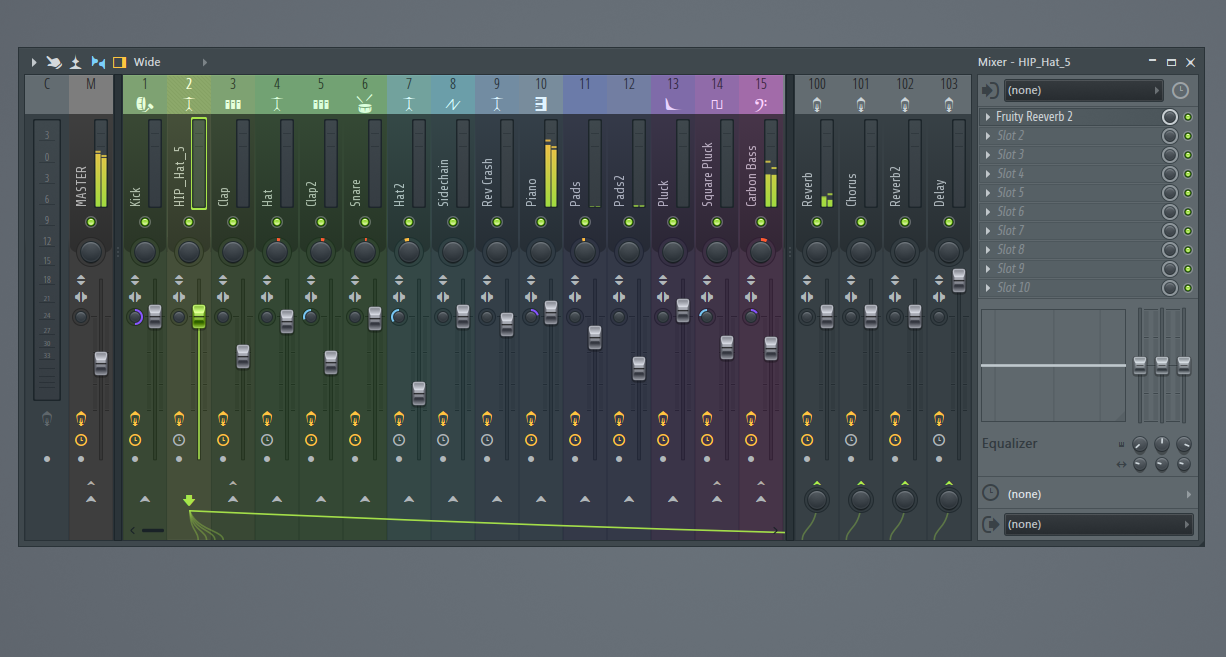
Task: Click the Square Pluck waveform icon
Action: click(717, 104)
